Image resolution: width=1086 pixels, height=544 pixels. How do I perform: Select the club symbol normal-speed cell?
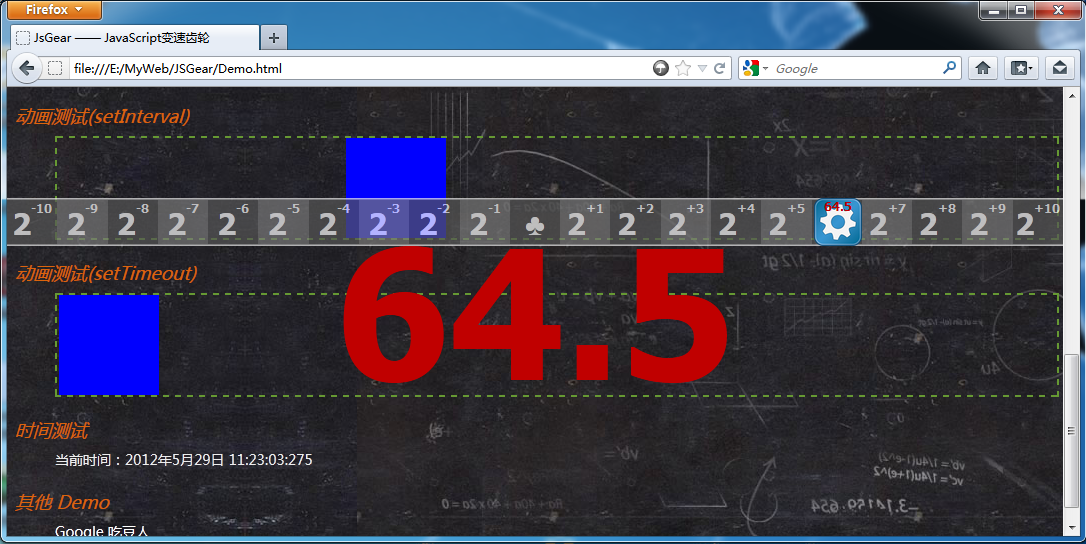[x=534, y=222]
